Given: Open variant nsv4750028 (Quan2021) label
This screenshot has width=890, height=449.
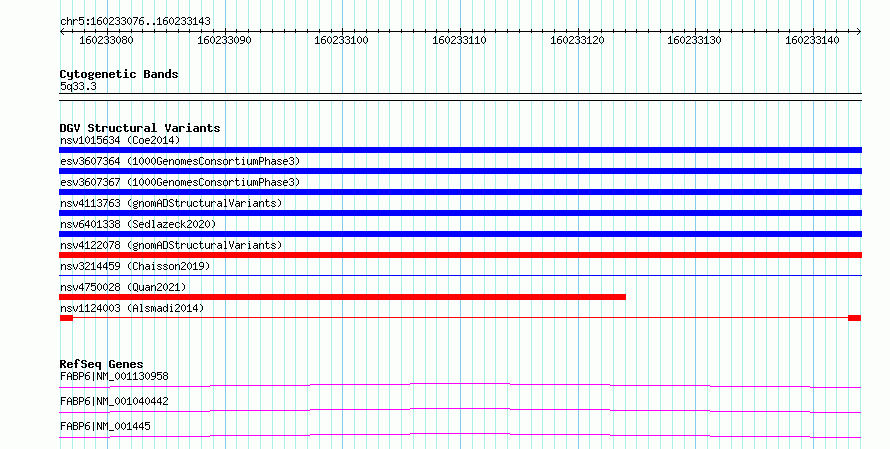Looking at the screenshot, I should coord(123,287).
